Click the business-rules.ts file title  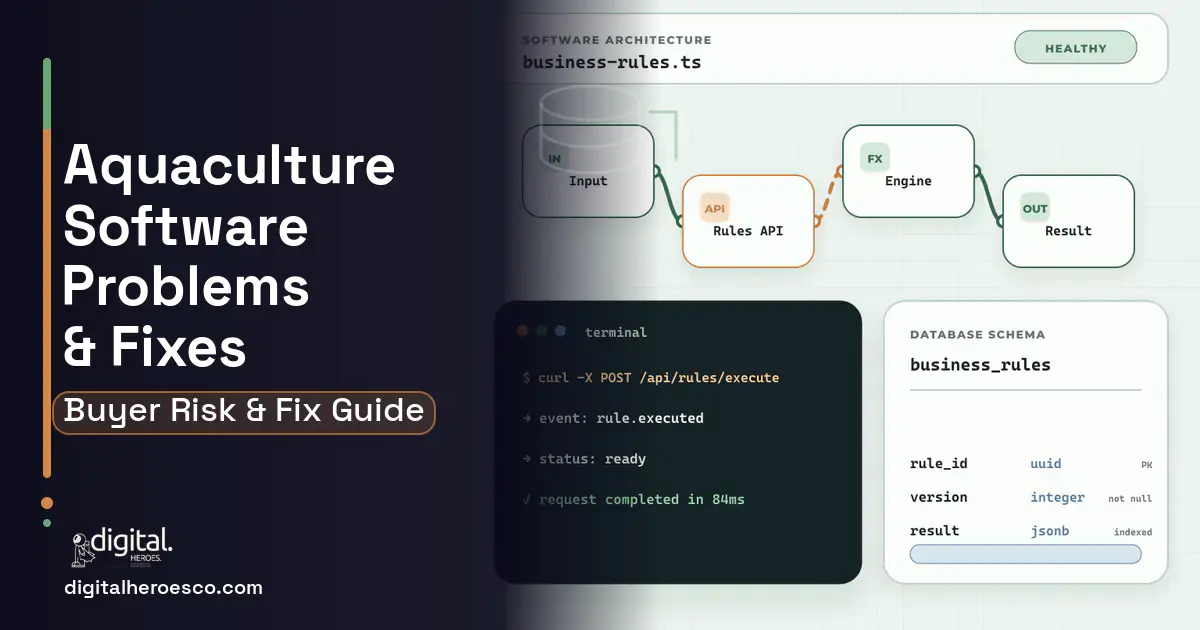click(612, 62)
